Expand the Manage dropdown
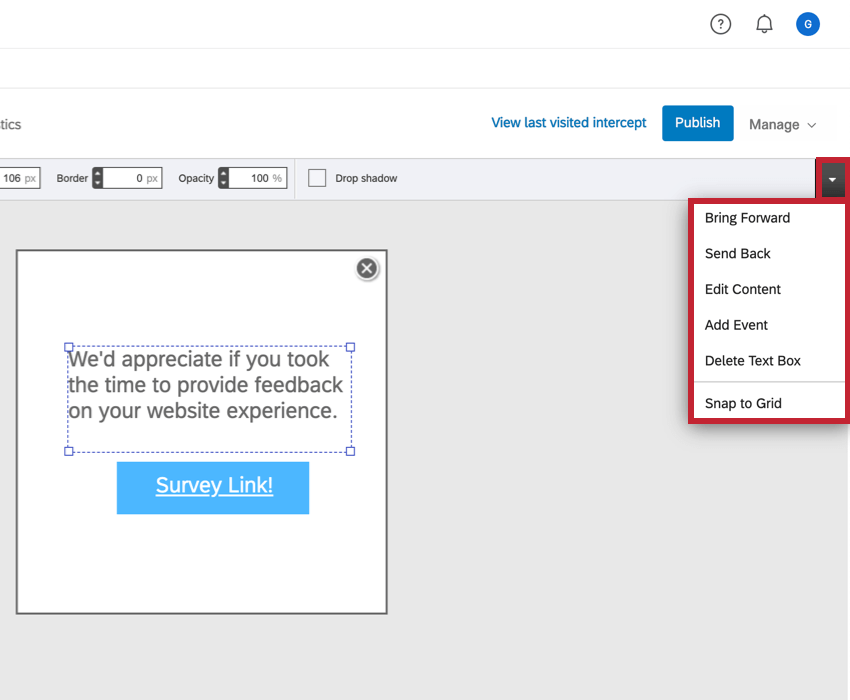This screenshot has width=850, height=700. pyautogui.click(x=783, y=125)
